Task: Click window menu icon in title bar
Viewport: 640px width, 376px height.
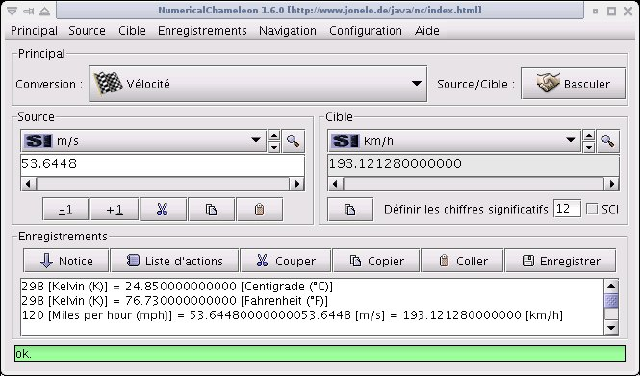Action: 12,11
